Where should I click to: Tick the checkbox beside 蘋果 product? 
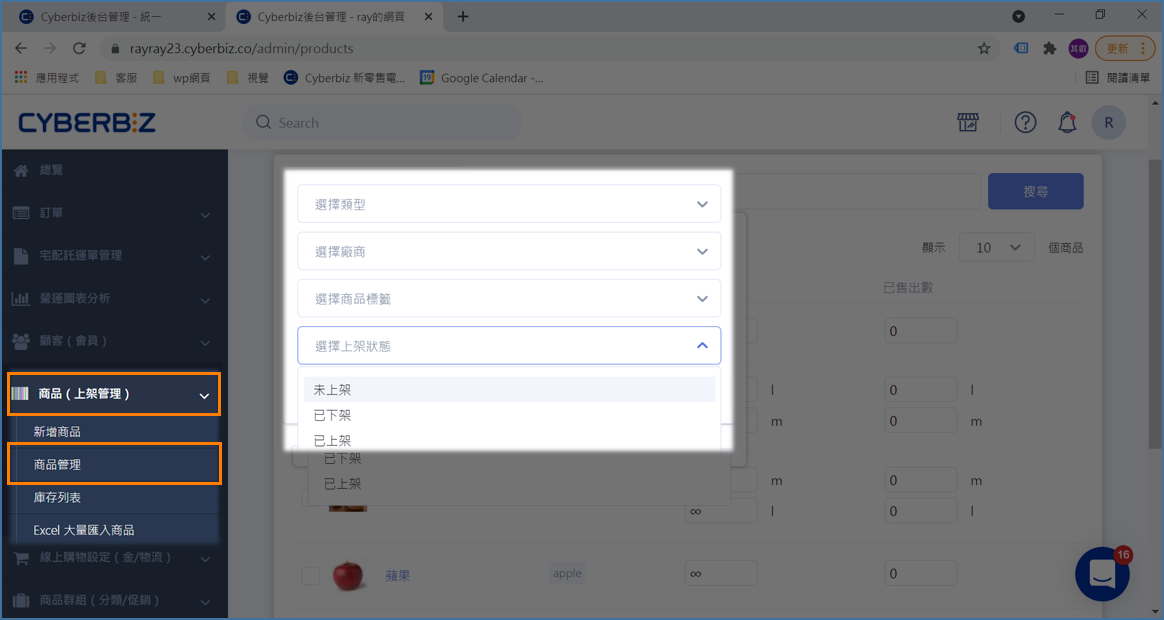pos(311,575)
